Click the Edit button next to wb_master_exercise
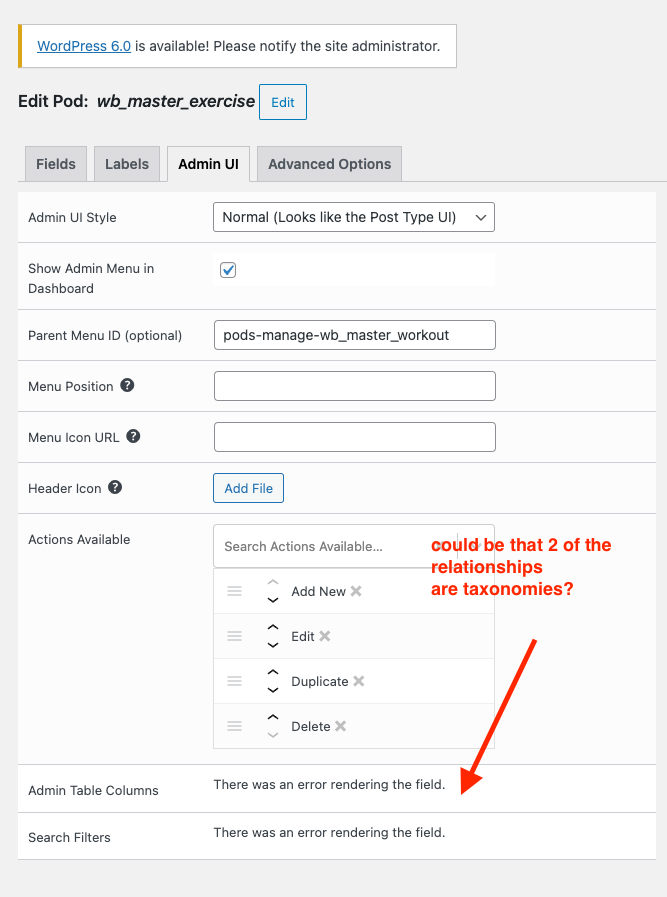 (x=282, y=101)
